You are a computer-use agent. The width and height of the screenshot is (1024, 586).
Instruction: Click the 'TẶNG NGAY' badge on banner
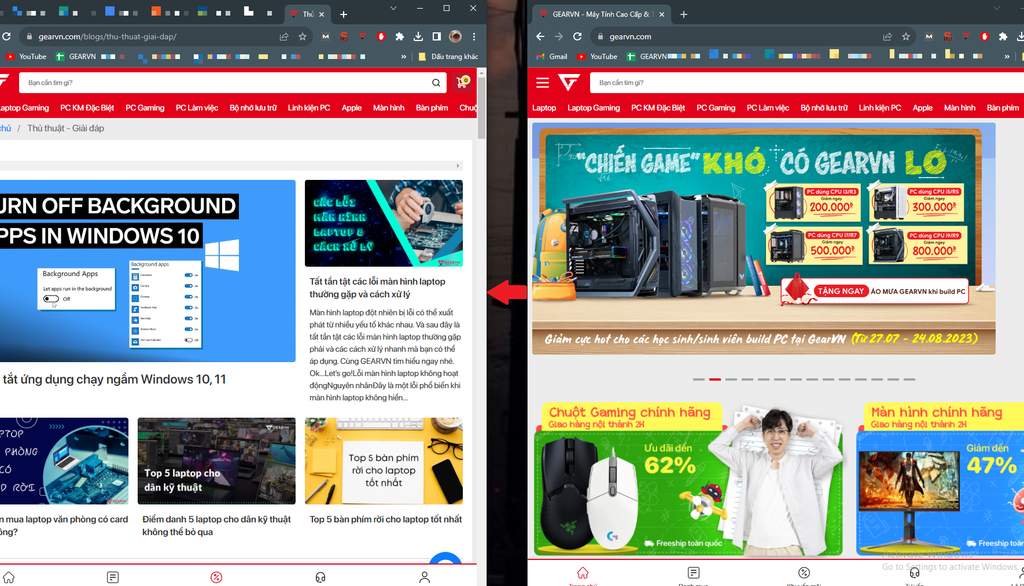point(840,291)
